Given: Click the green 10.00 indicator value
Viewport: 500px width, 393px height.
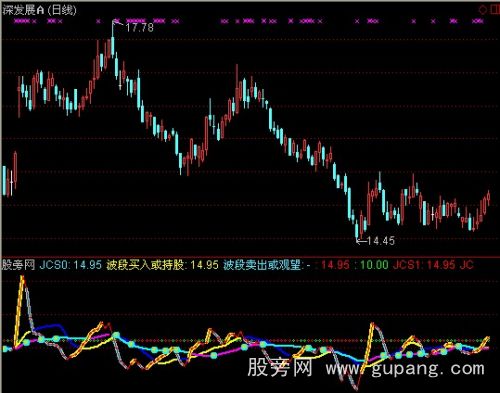Looking at the screenshot, I should (374, 265).
